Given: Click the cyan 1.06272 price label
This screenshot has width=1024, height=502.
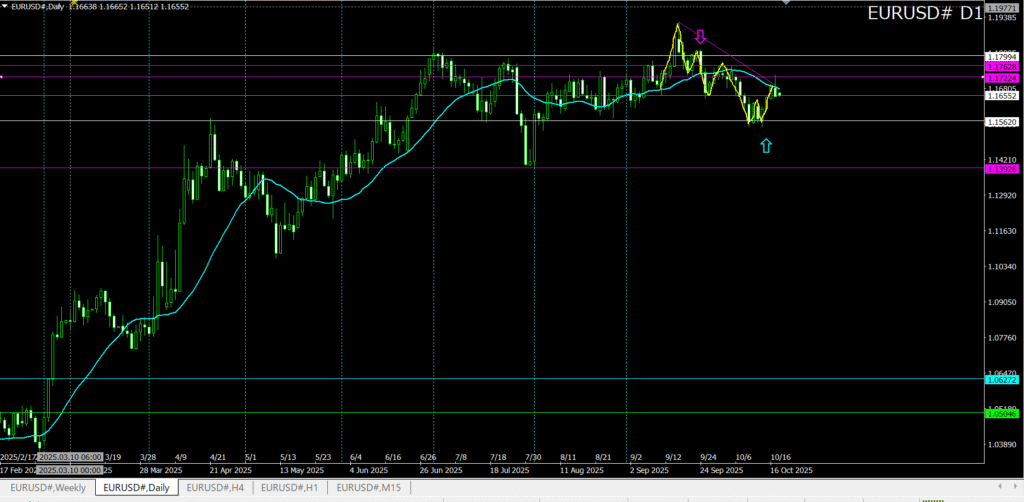Looking at the screenshot, I should (1001, 379).
